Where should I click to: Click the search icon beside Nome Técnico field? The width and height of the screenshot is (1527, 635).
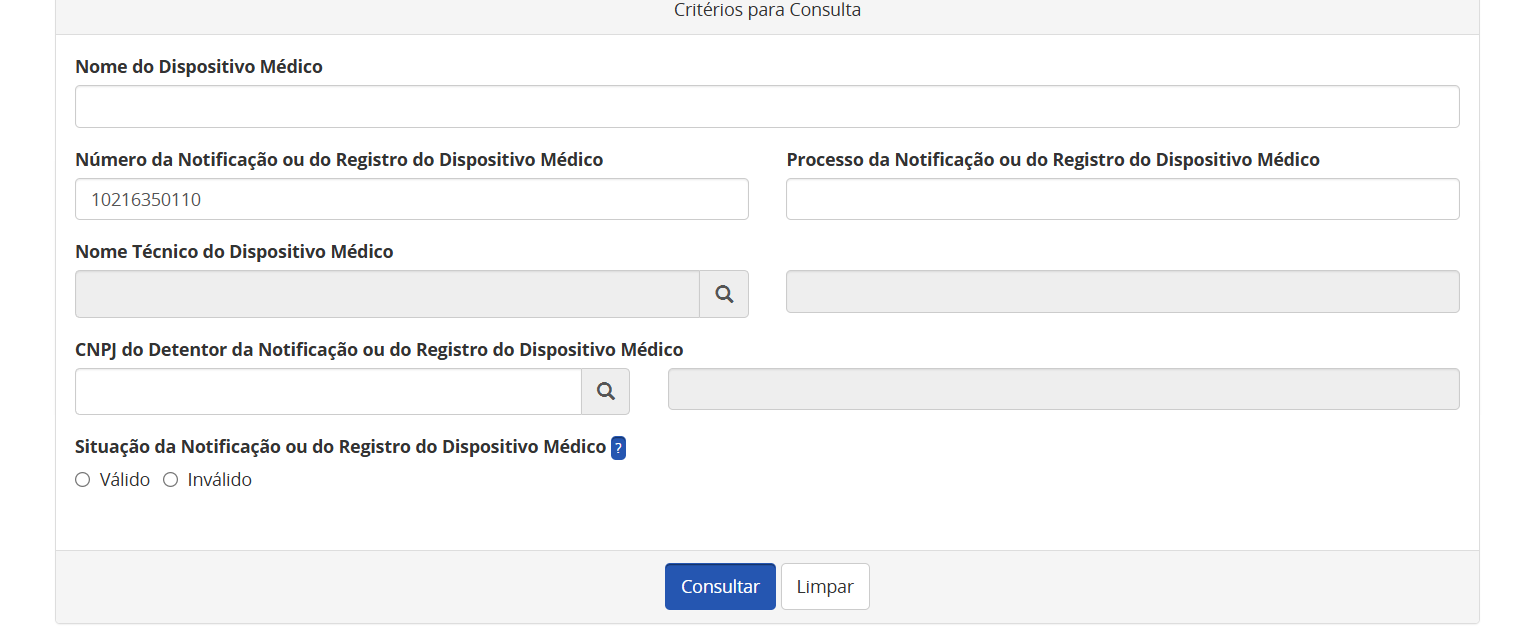pyautogui.click(x=724, y=294)
